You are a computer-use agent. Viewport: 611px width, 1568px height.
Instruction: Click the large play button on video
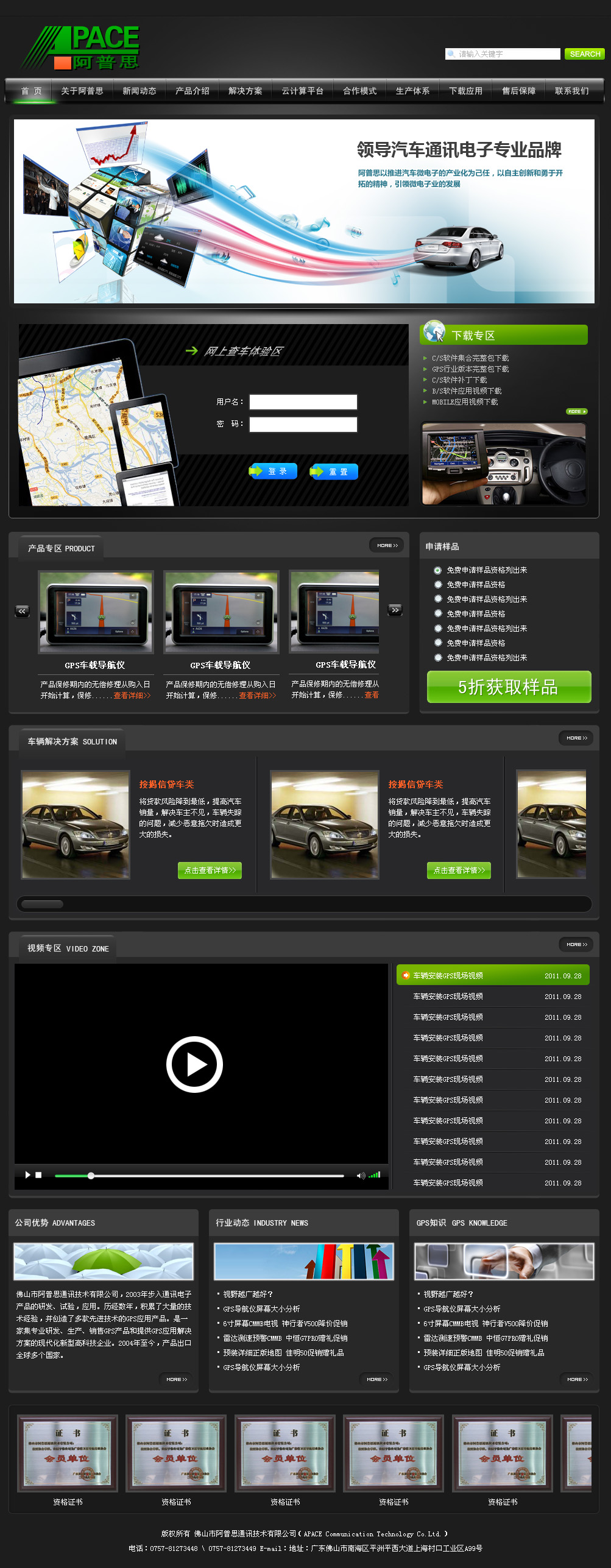194,1064
